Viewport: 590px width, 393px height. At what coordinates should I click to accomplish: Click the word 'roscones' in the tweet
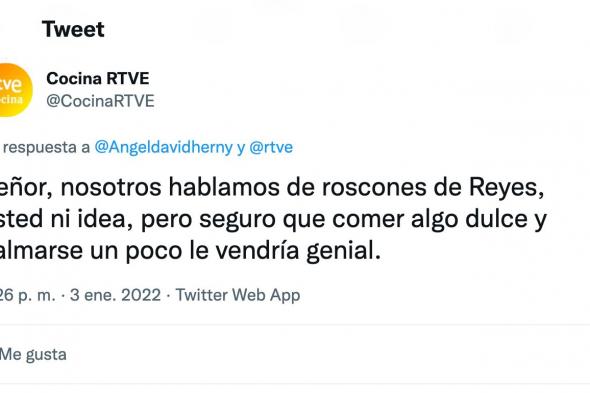[374, 187]
